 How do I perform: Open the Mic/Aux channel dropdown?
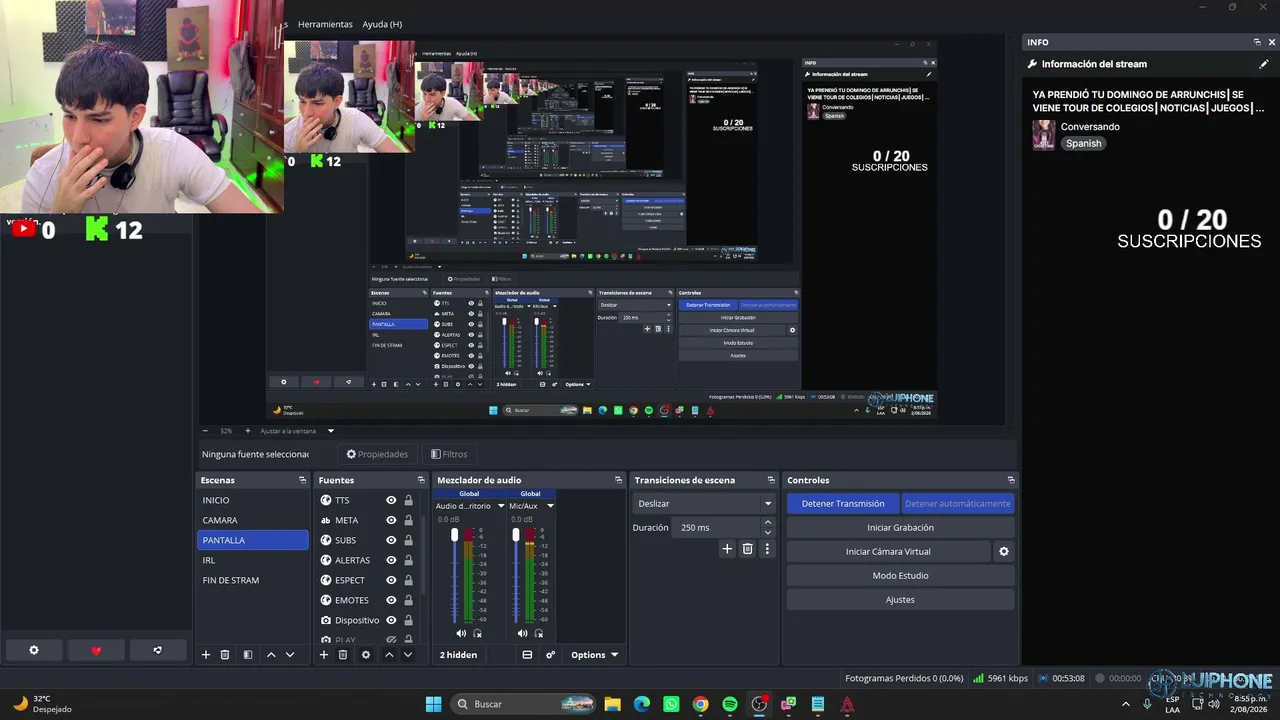tap(550, 506)
